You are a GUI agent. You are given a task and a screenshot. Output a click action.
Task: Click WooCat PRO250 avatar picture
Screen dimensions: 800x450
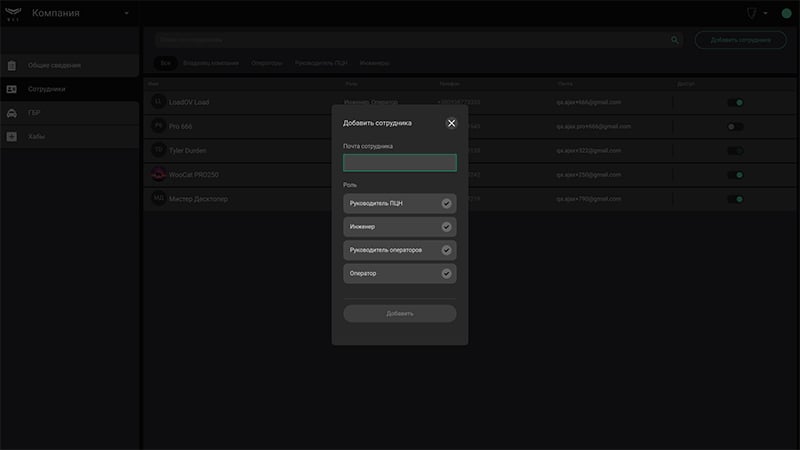coord(158,174)
